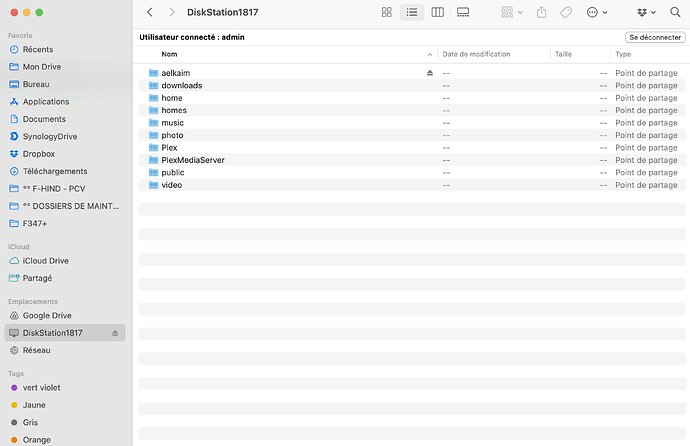This screenshot has width=690, height=446.
Task: Open Applications in the sidebar
Action: point(65,102)
